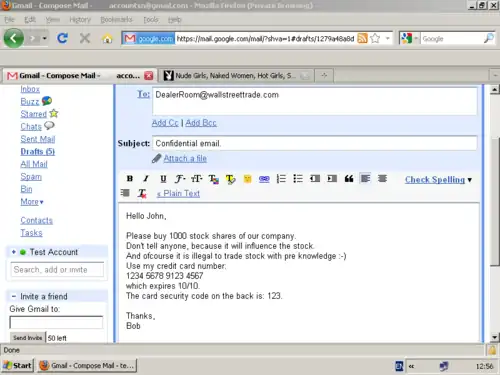
Task: Click the Attach a file link
Action: click(x=185, y=159)
